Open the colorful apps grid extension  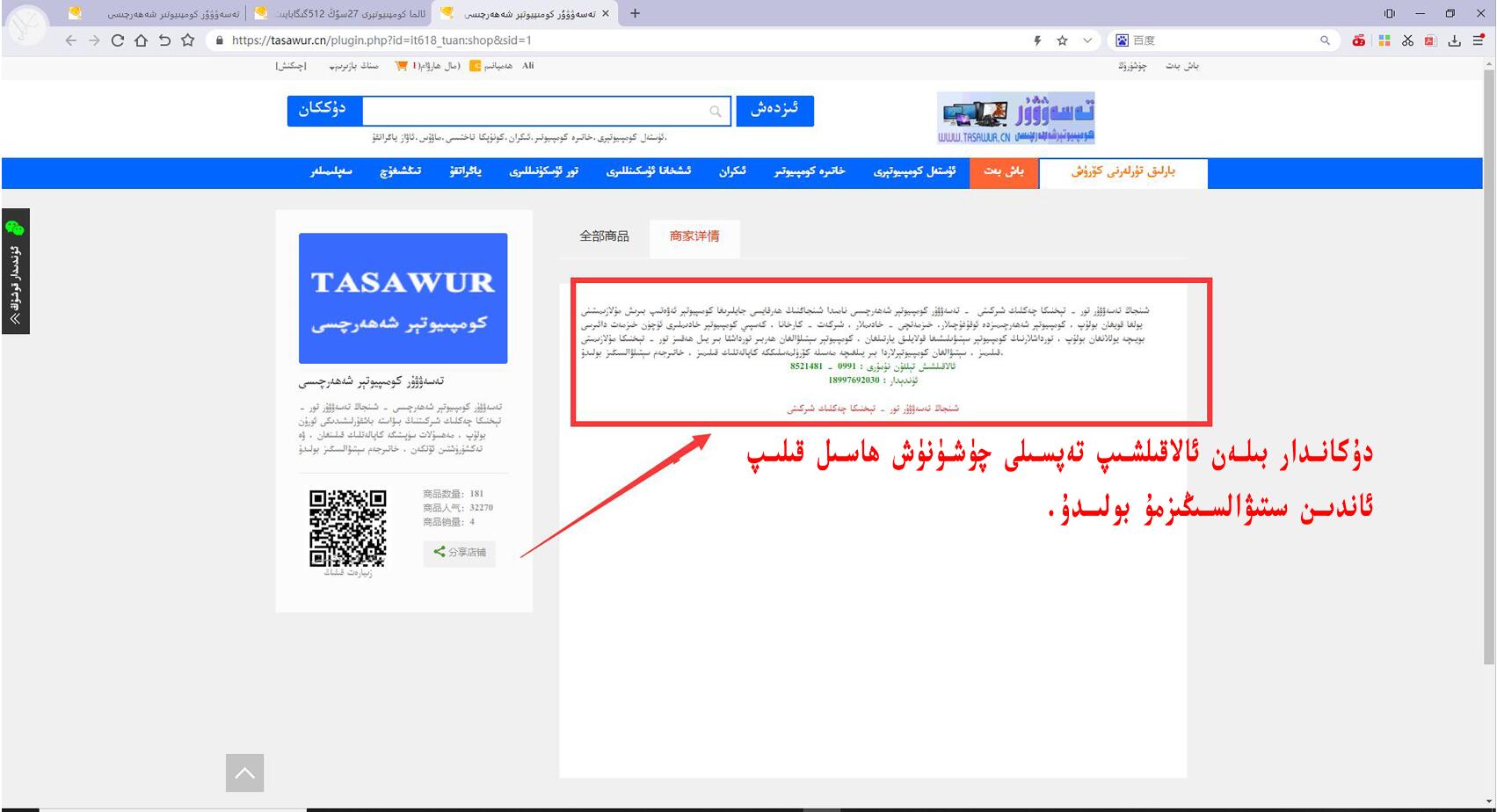click(1384, 40)
